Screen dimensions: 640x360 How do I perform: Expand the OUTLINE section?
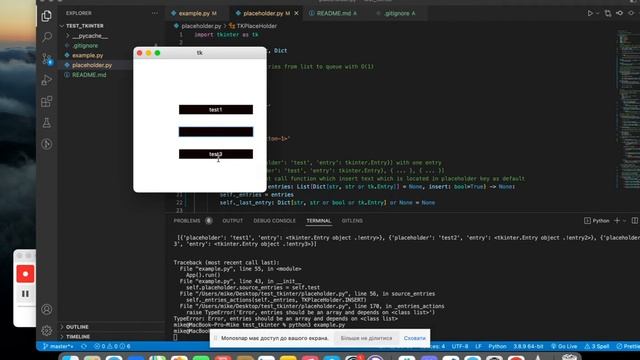77,327
